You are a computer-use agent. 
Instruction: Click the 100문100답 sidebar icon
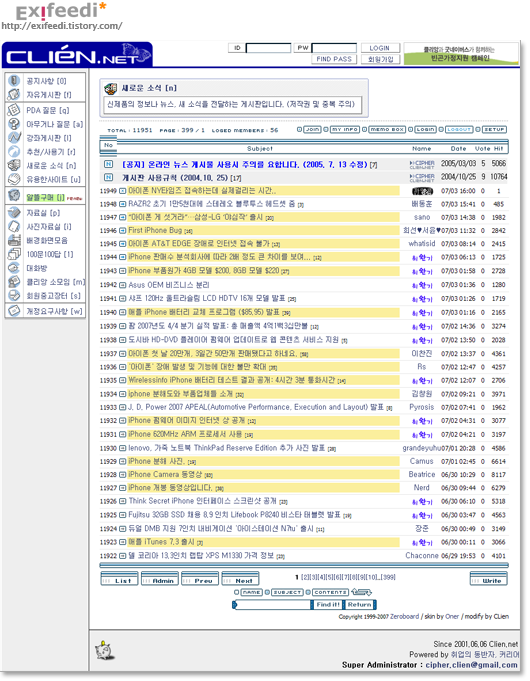14,254
